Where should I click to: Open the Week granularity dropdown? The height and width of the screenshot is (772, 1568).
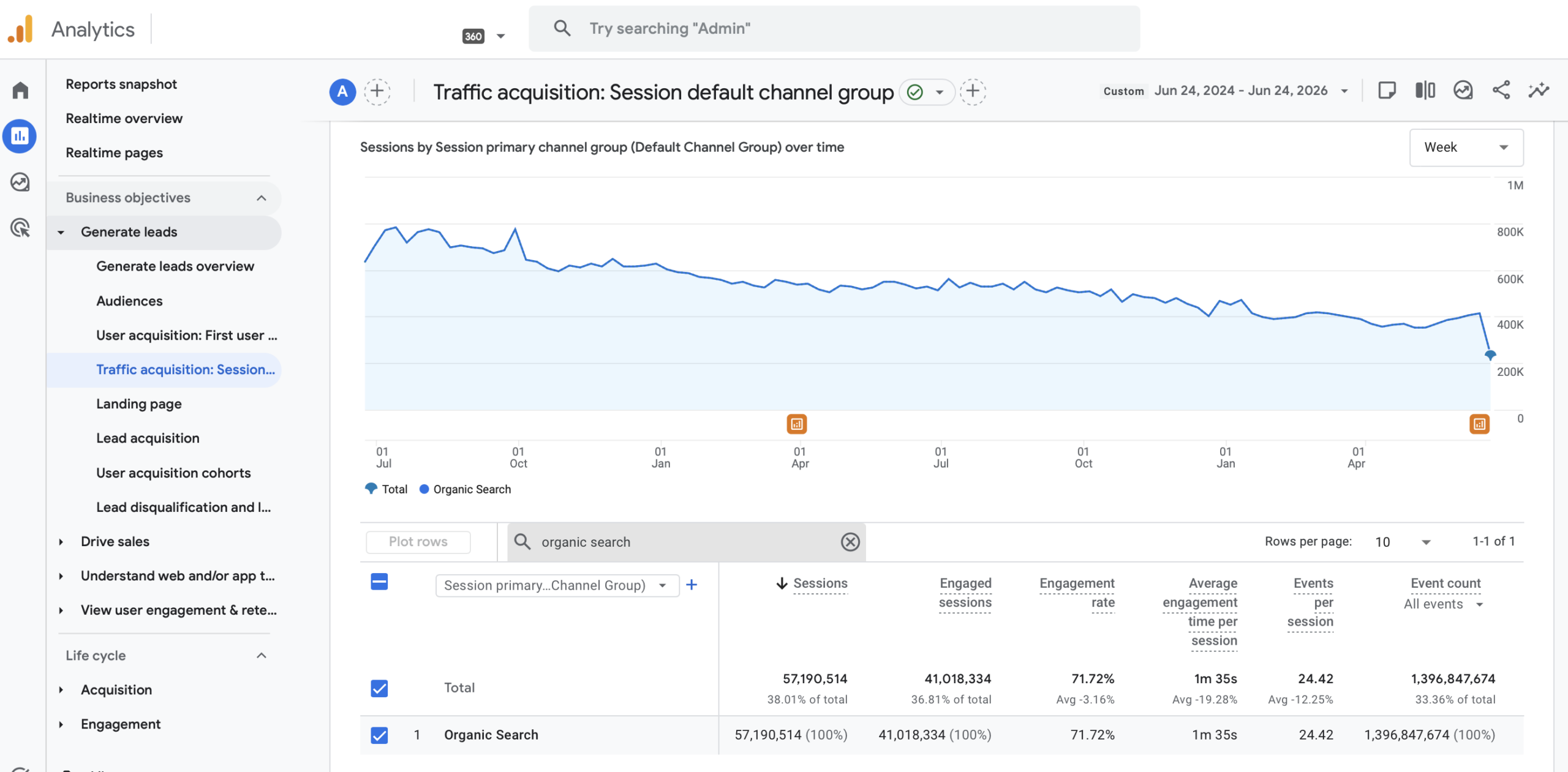(x=1466, y=148)
